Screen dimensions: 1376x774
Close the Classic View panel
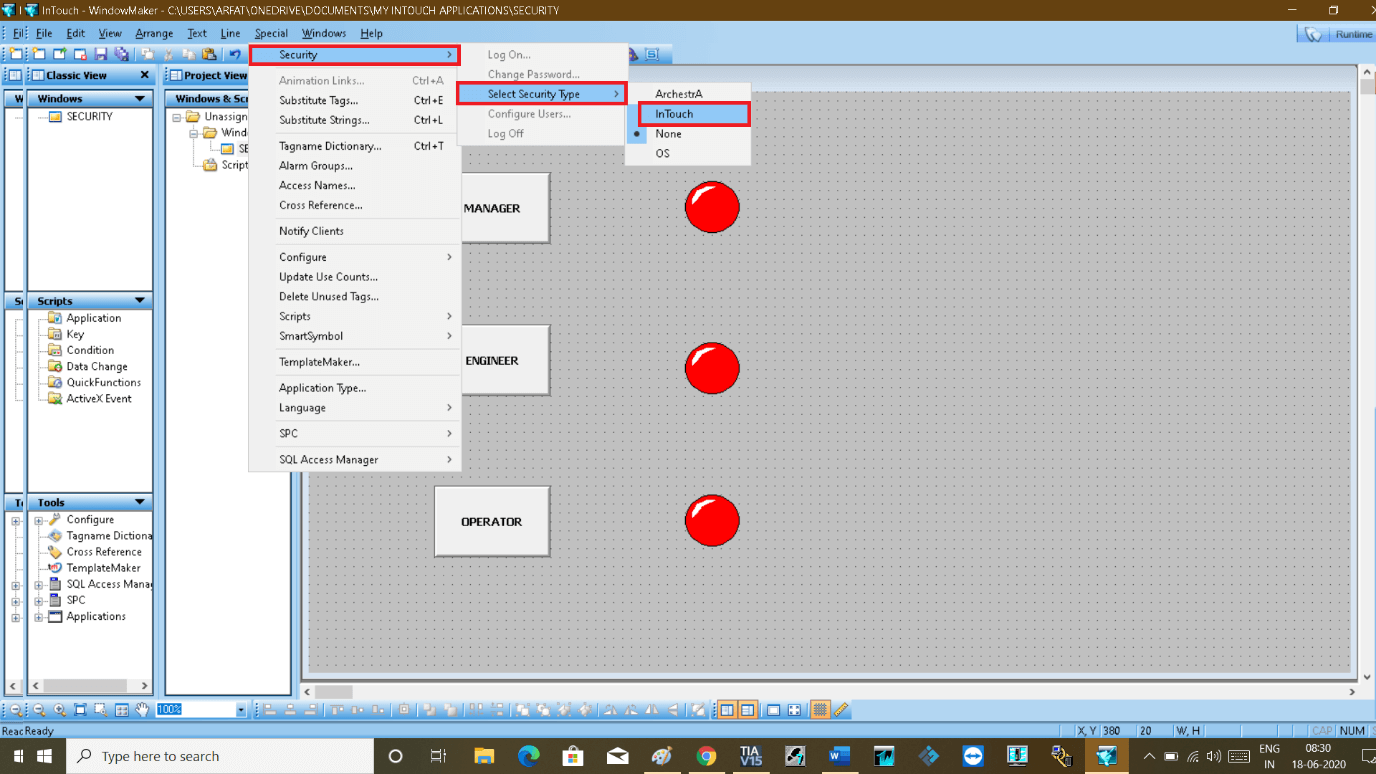(x=144, y=75)
